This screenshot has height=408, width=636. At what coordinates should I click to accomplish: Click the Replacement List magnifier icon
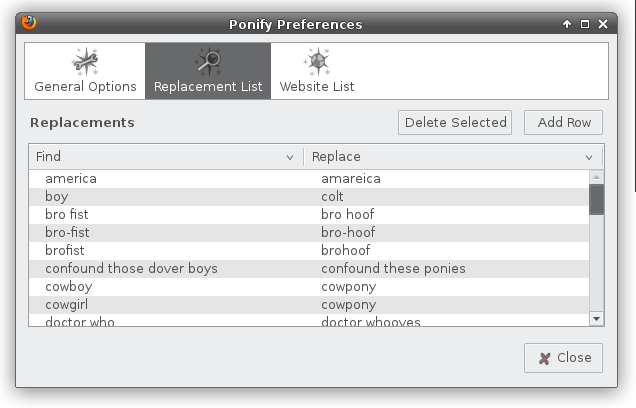pyautogui.click(x=208, y=61)
